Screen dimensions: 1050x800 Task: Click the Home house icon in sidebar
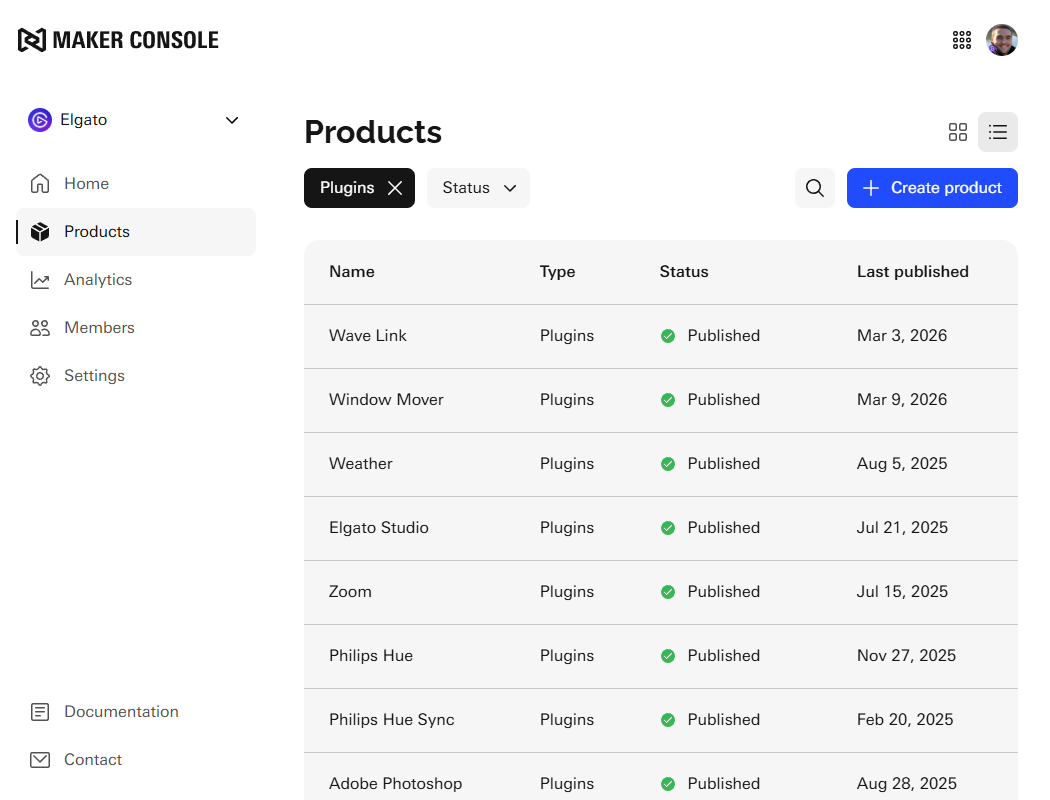pyautogui.click(x=40, y=184)
